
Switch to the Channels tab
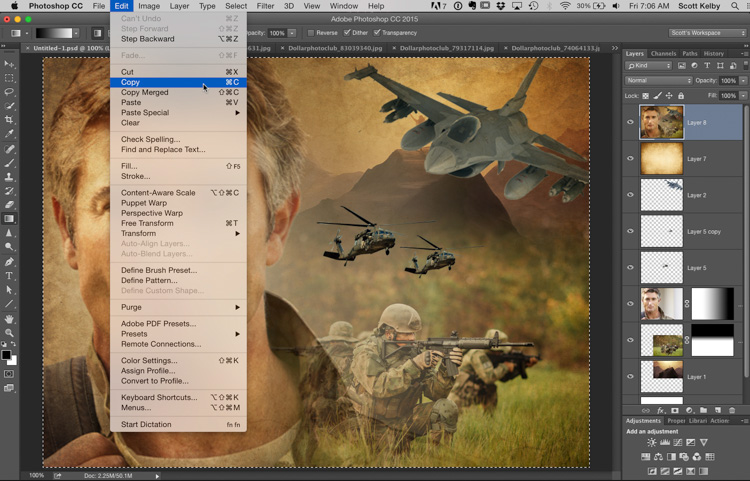[663, 54]
